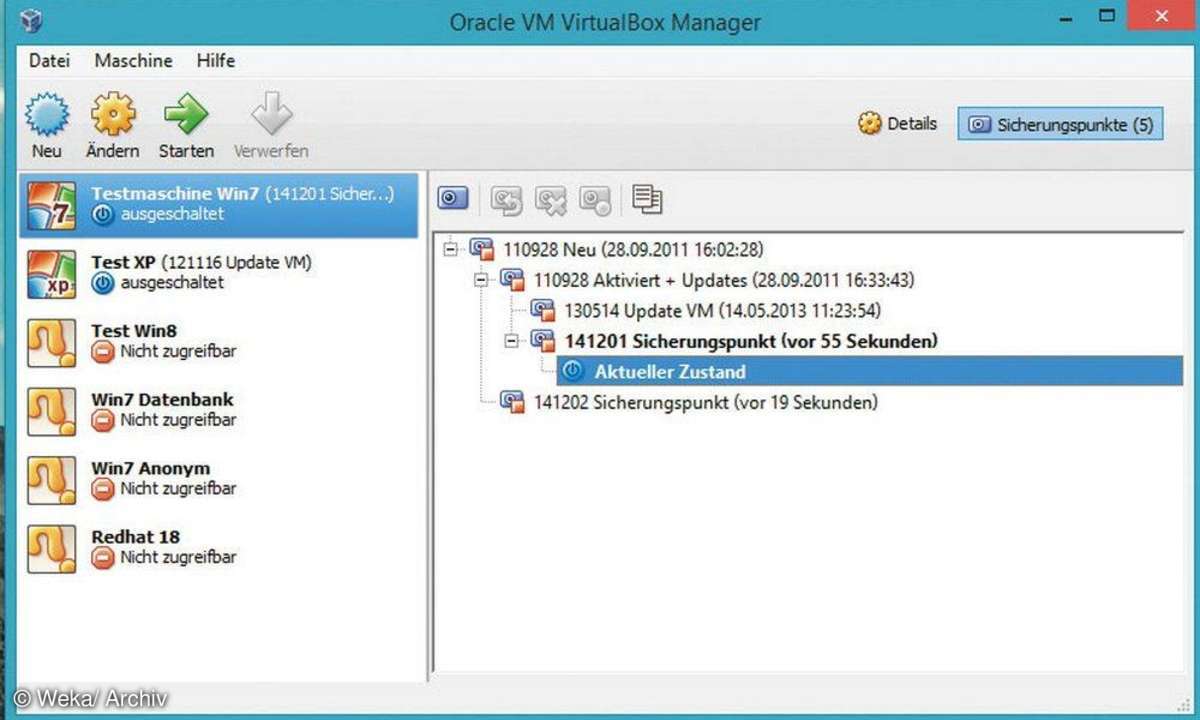Viewport: 1200px width, 720px height.
Task: Click the snapshot icon beside 130514 Update VM
Action: pos(543,310)
